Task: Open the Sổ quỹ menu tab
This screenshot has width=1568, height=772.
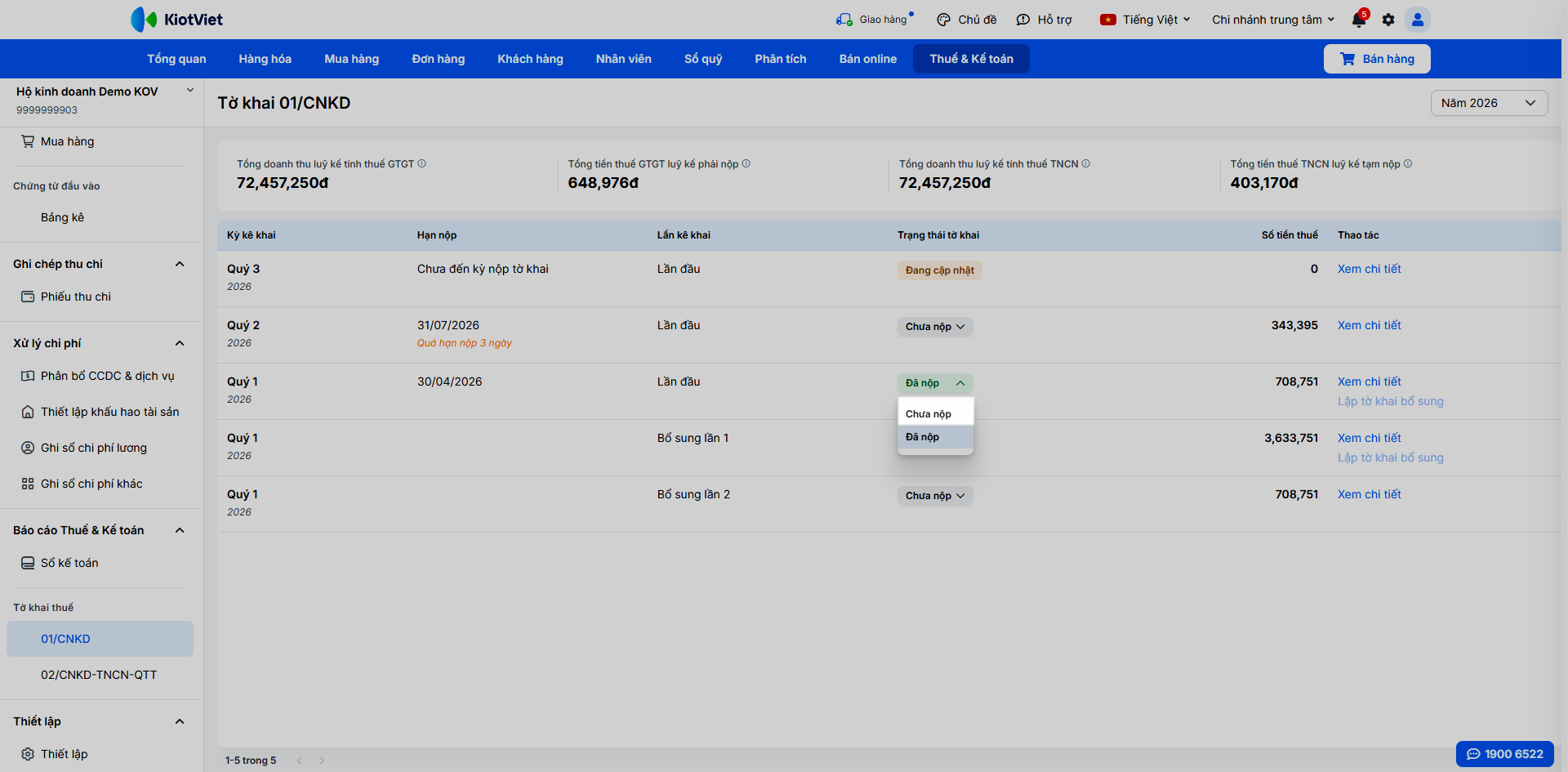Action: coord(703,59)
